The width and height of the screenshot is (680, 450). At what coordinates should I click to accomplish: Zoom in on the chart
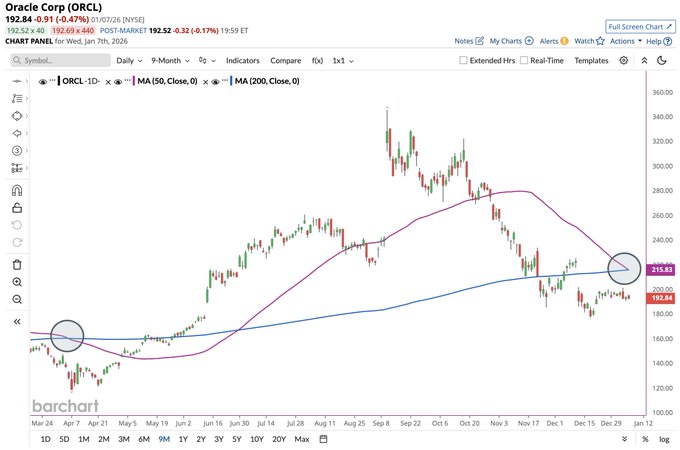(x=17, y=282)
